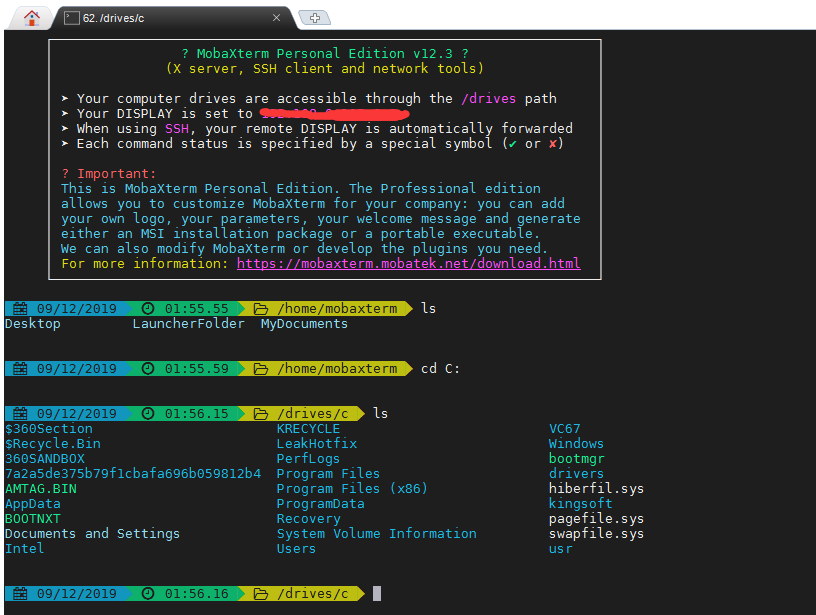The width and height of the screenshot is (816, 615).
Task: Click the 'kingsoft' folder name
Action: point(580,504)
